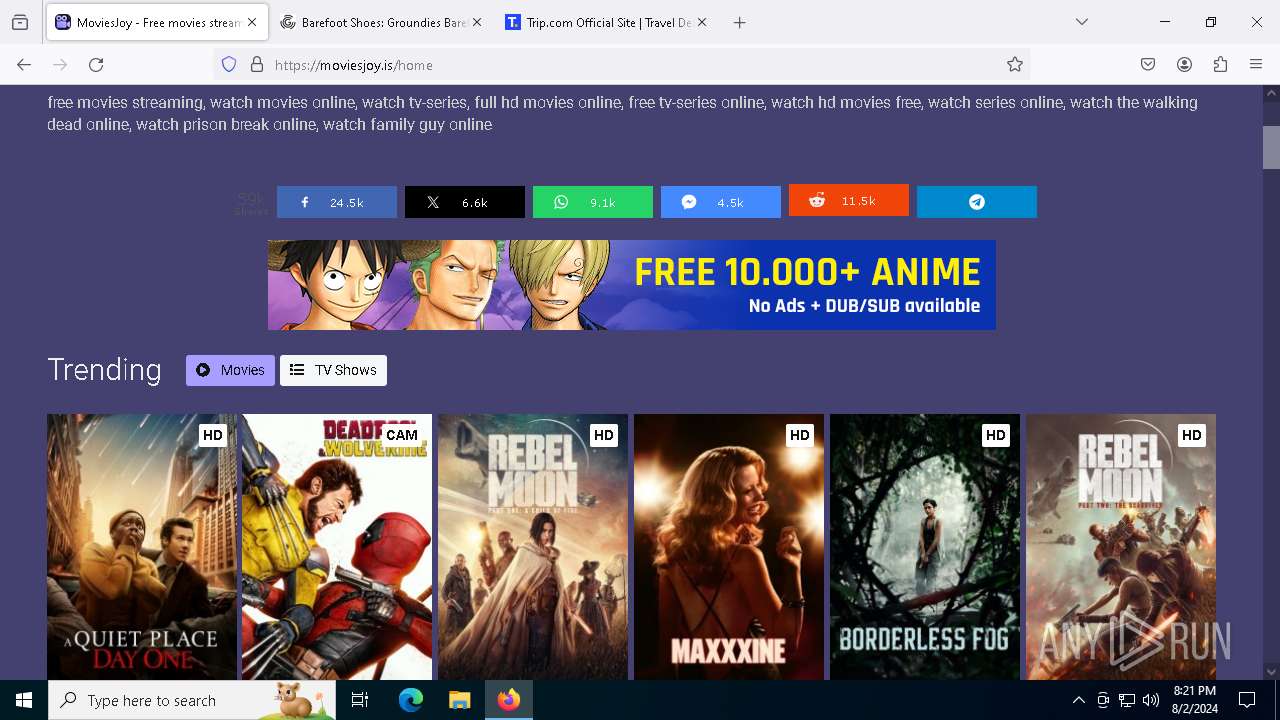Open Rebel Moon Part One poster
This screenshot has height=720, width=1280.
point(533,547)
